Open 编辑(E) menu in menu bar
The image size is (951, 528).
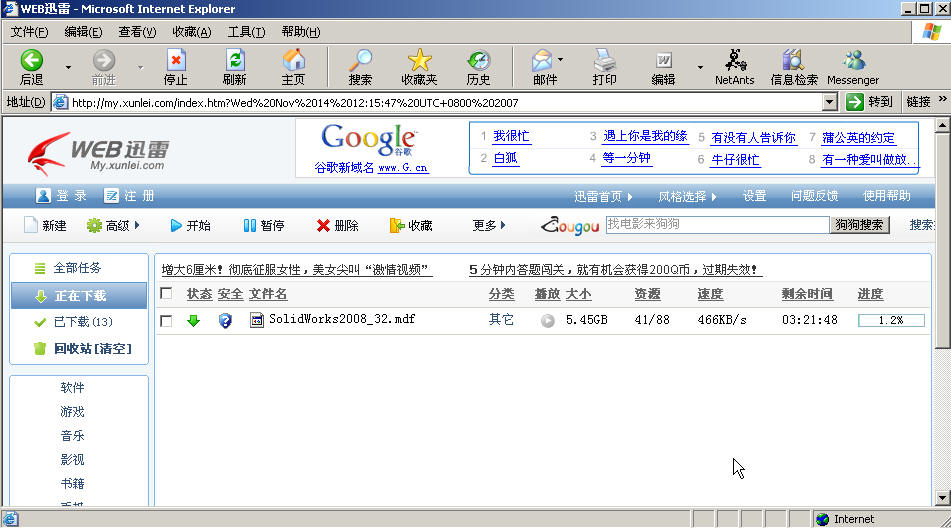(83, 32)
